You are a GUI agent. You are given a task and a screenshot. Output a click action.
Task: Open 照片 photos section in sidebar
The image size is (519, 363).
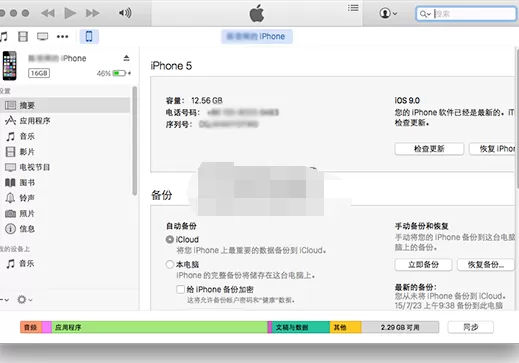coord(65,213)
